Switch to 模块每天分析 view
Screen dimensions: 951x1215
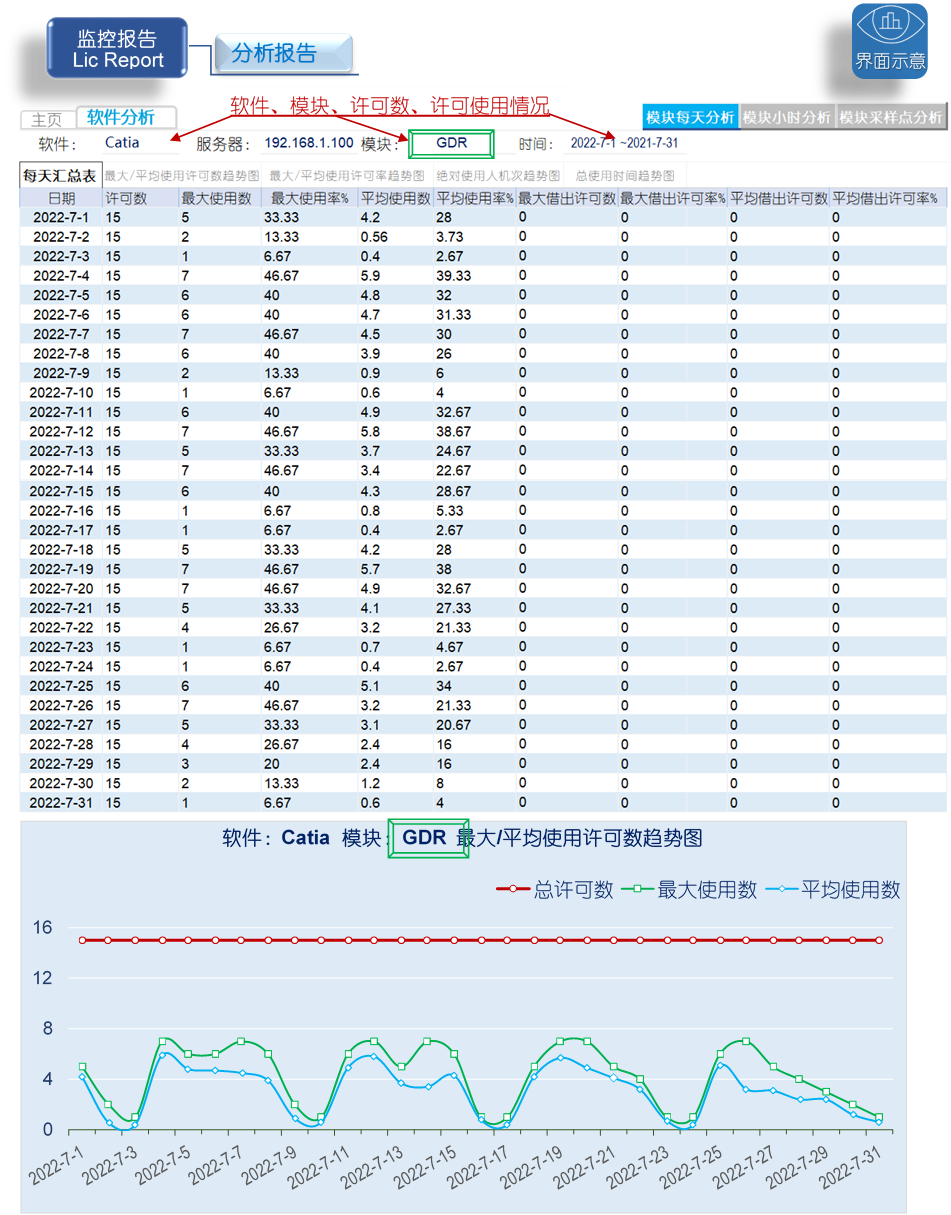coord(690,117)
